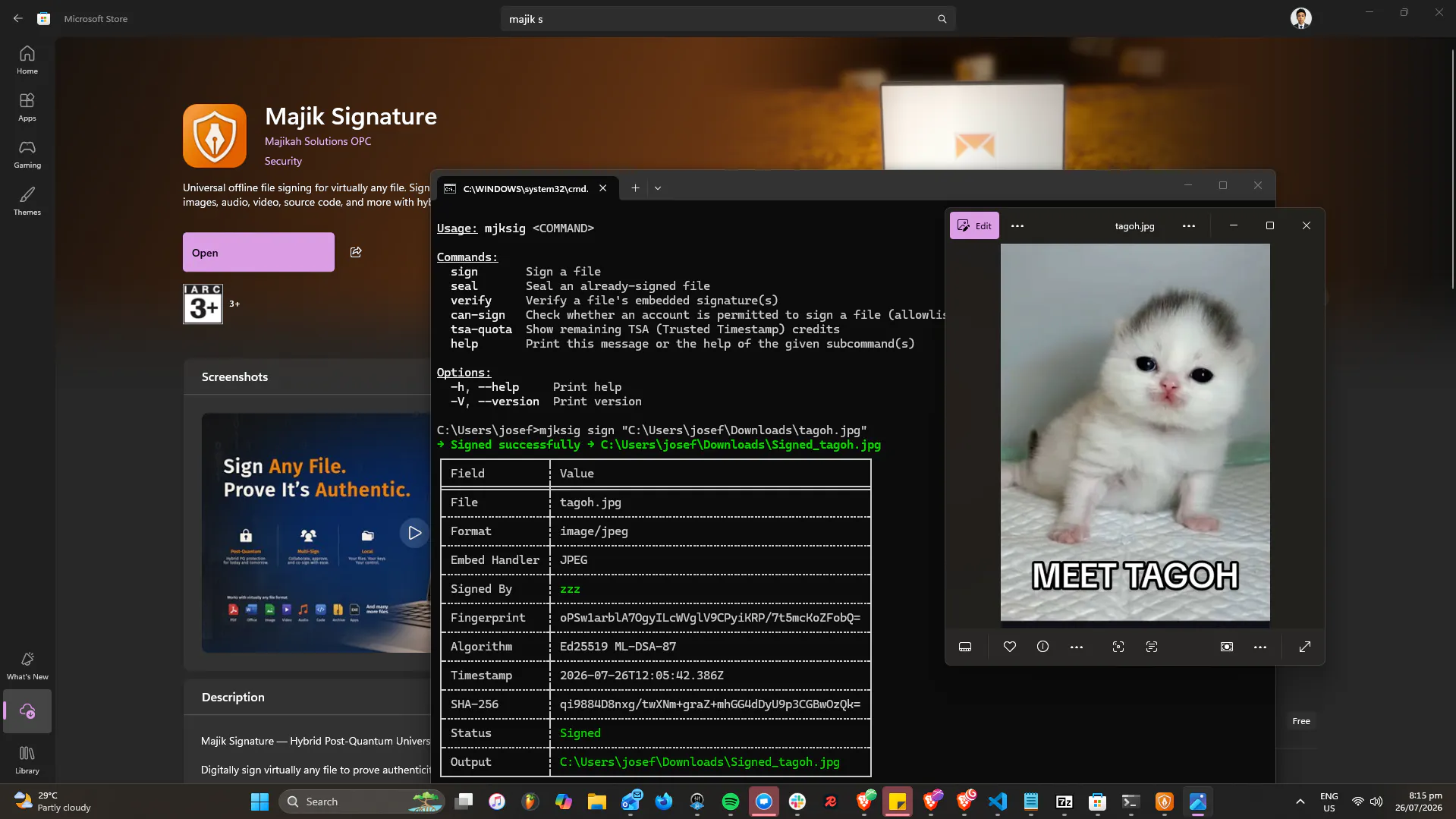Open Slack from the taskbar
Screen dimensions: 1456x819
point(797,802)
